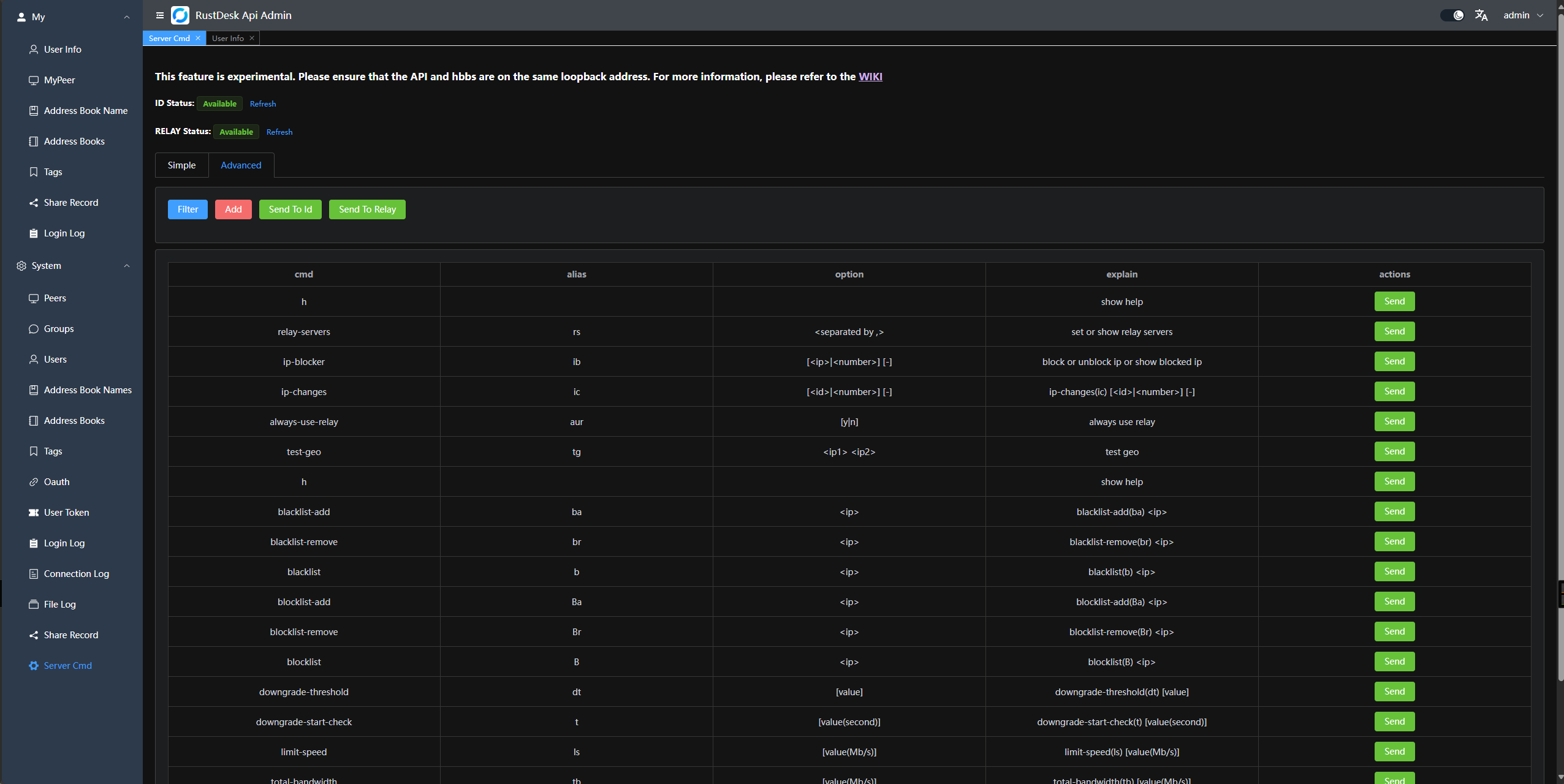Image resolution: width=1564 pixels, height=784 pixels.
Task: Open Connection Log in the sidebar
Action: [x=76, y=574]
